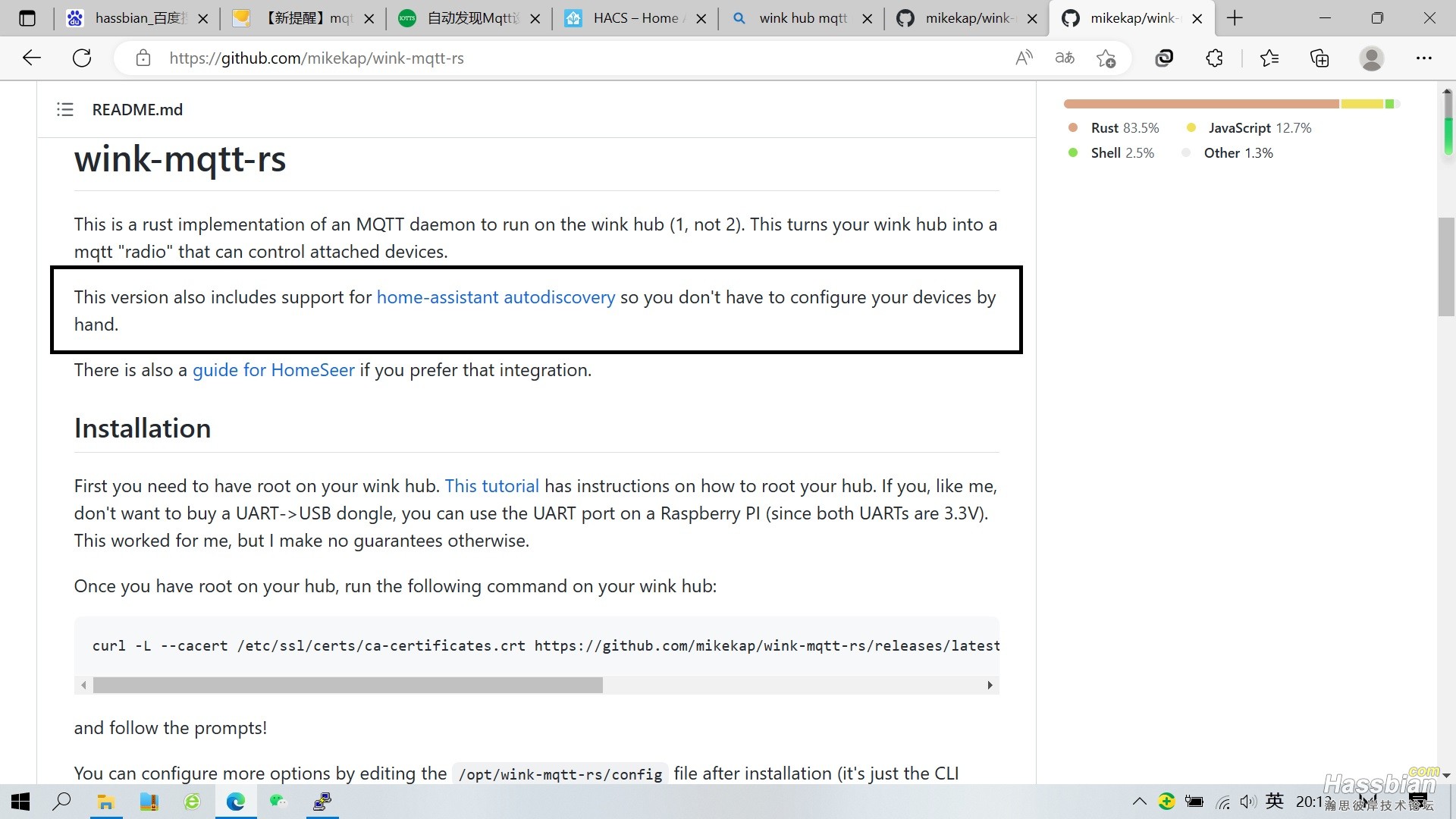Click the /opt/wink-mqtt-rs/config inline code
1456x819 pixels.
click(x=560, y=774)
